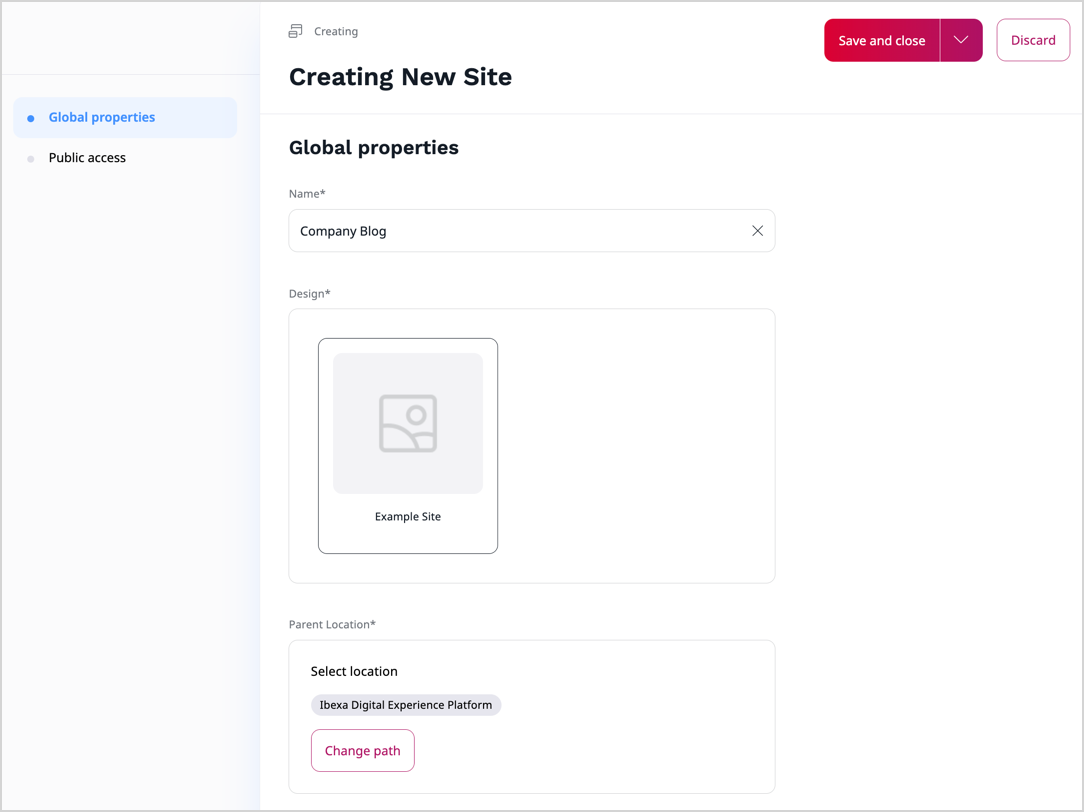The width and height of the screenshot is (1084, 812).
Task: Click the Creating breadcrumb label
Action: click(336, 31)
